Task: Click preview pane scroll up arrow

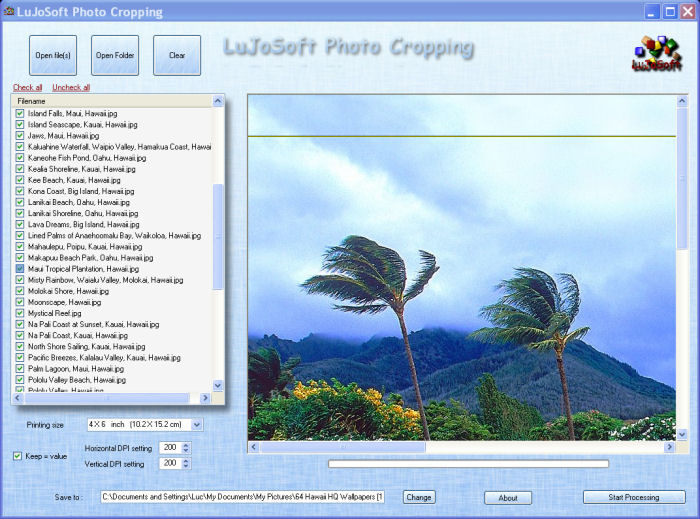Action: pyautogui.click(x=682, y=101)
